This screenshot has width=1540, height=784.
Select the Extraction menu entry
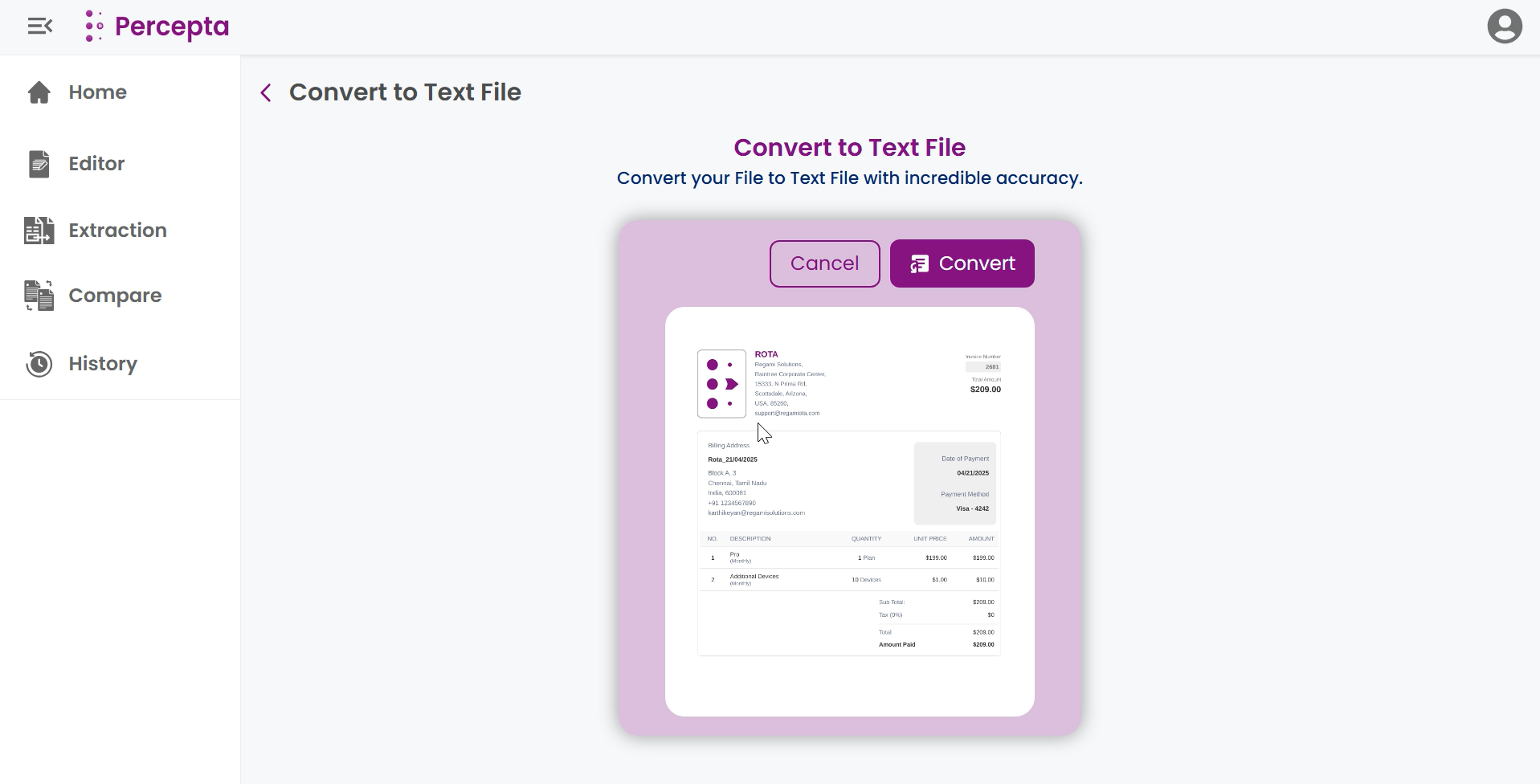point(116,231)
